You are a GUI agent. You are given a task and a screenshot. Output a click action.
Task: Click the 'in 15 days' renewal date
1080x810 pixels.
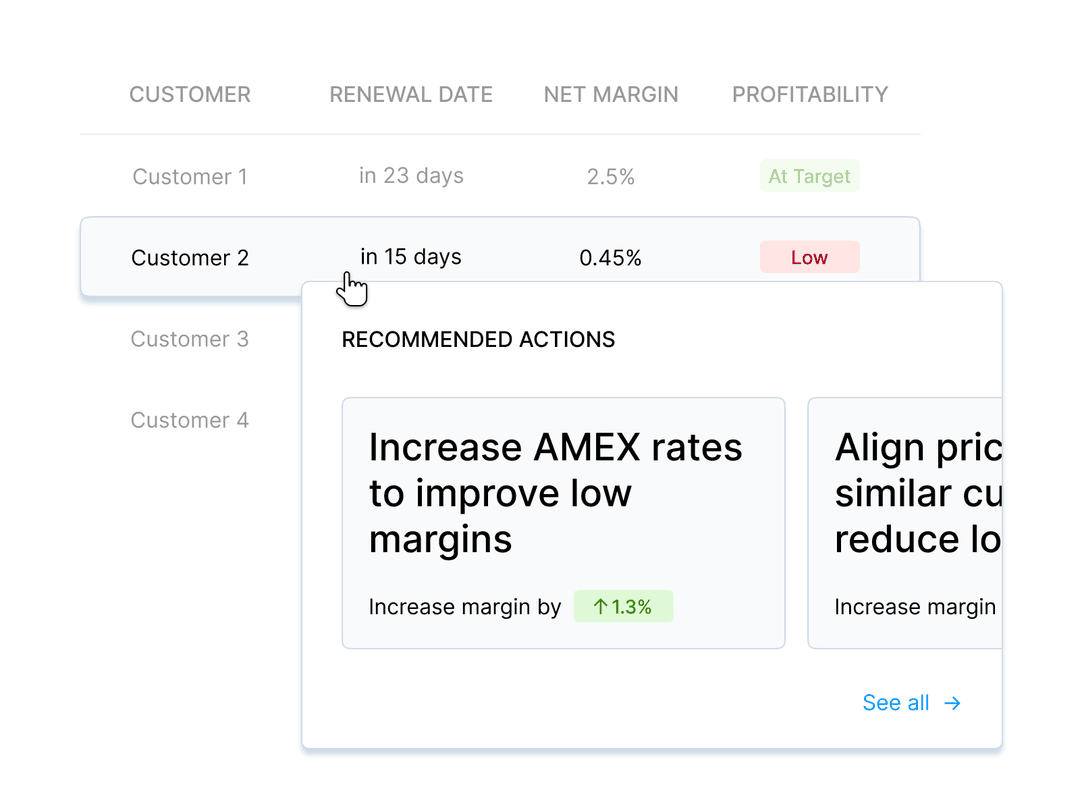[x=411, y=256]
